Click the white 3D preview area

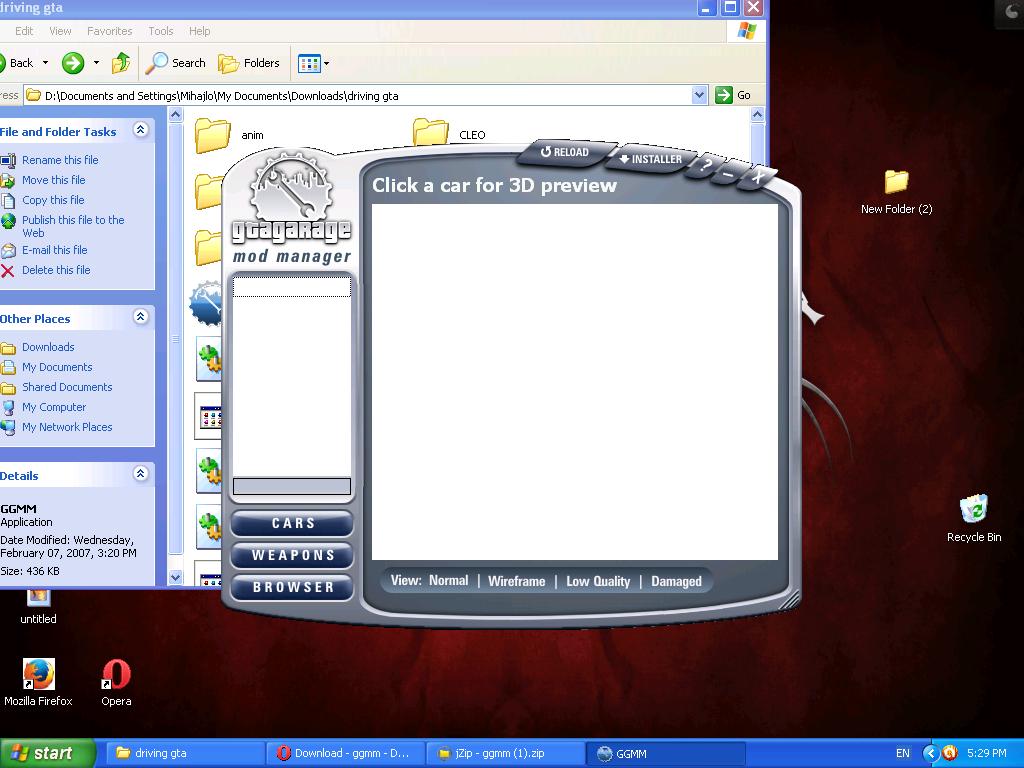(x=575, y=382)
